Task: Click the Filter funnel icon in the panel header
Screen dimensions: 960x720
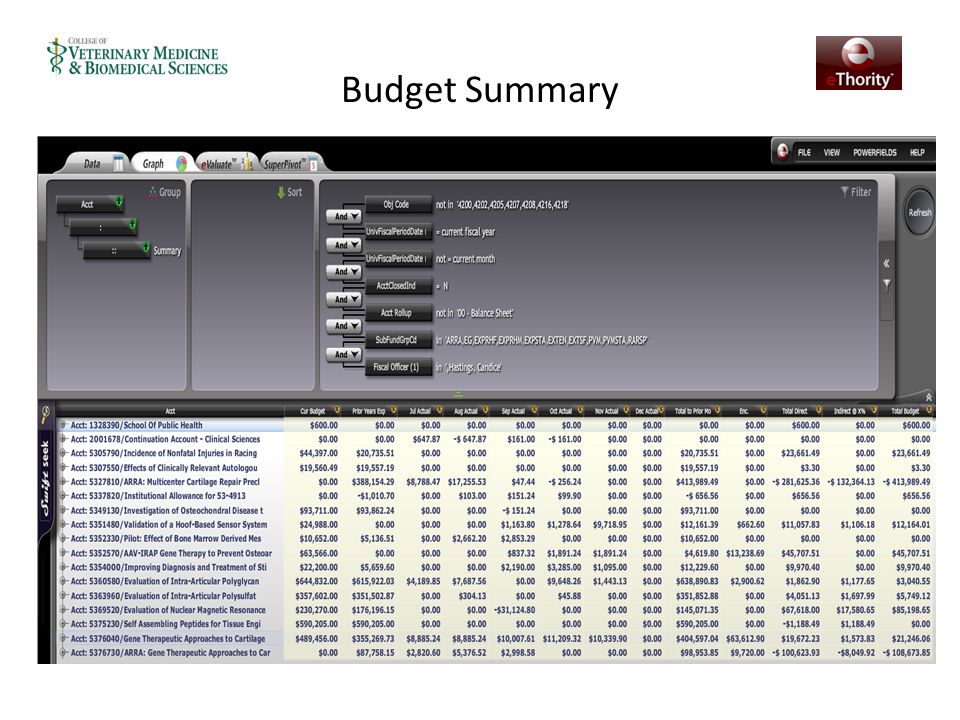Action: coord(844,192)
